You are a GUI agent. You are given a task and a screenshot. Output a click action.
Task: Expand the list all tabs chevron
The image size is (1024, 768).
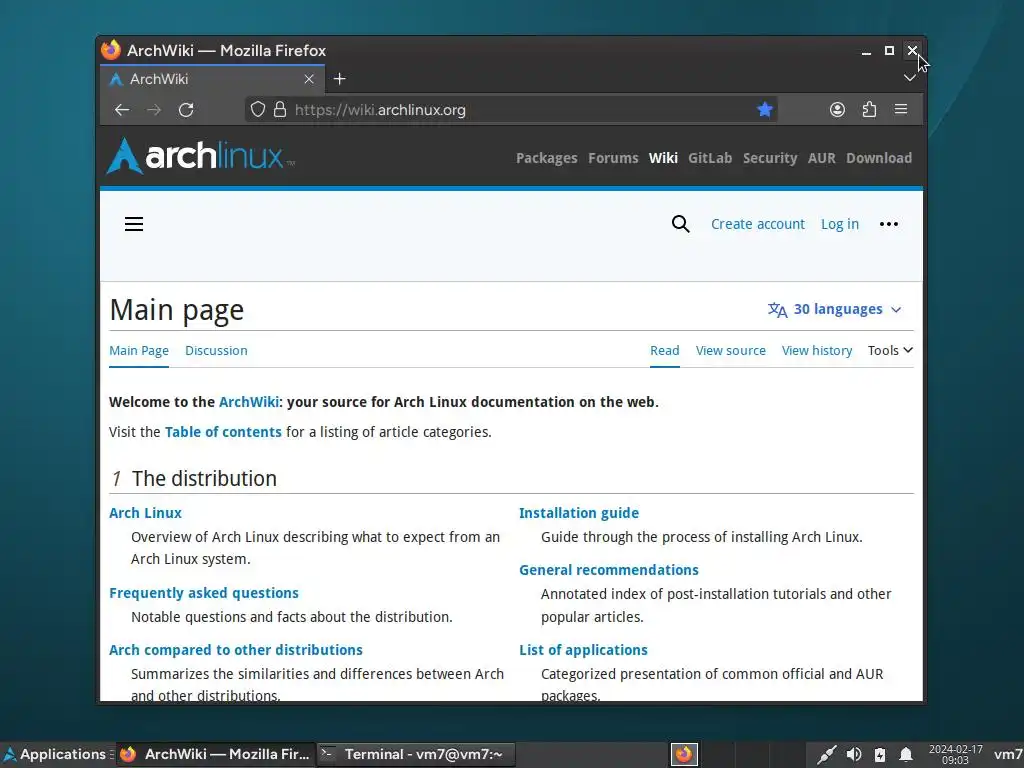pyautogui.click(x=909, y=78)
